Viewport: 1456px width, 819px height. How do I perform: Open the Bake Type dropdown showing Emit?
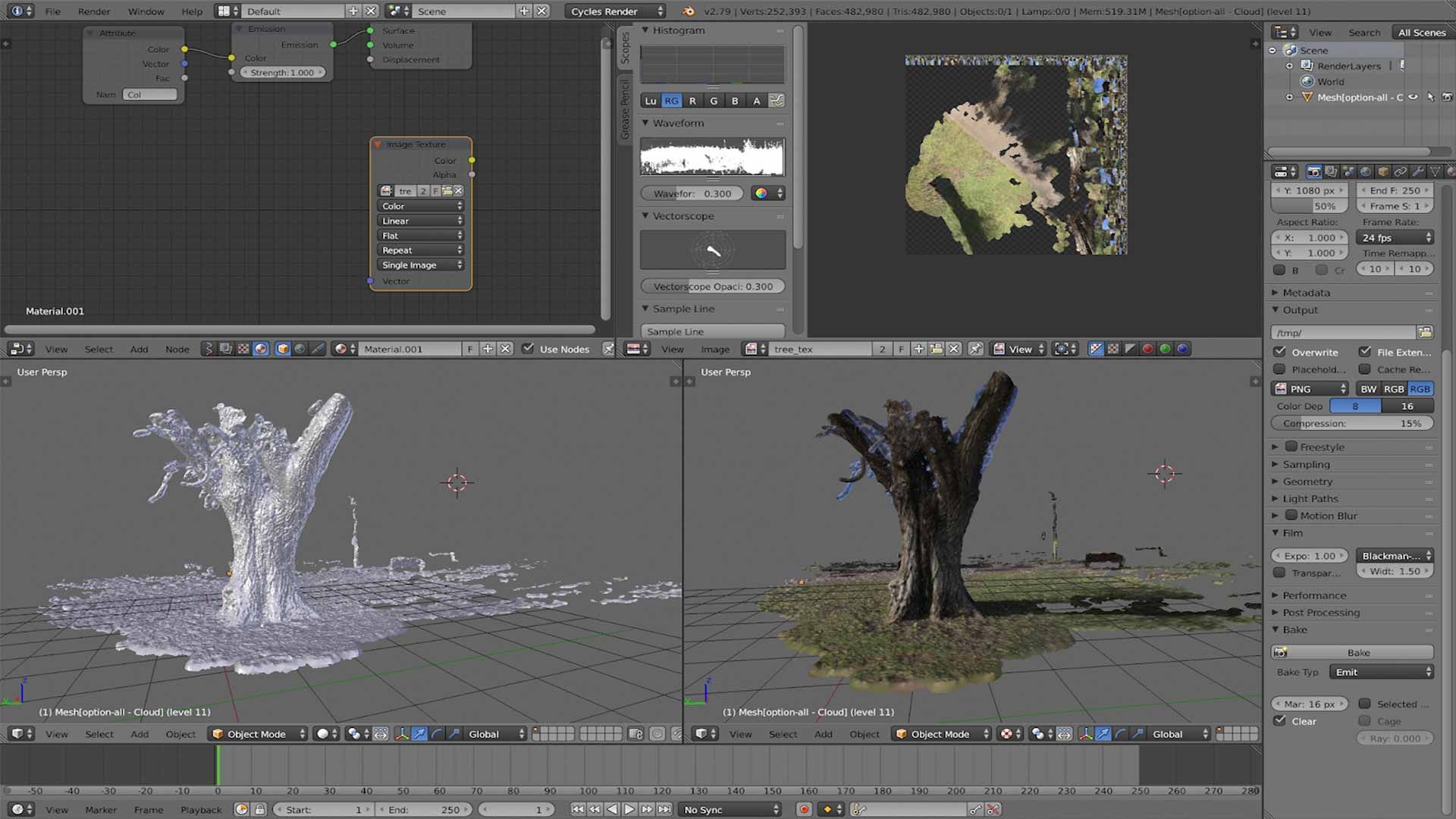[x=1382, y=672]
